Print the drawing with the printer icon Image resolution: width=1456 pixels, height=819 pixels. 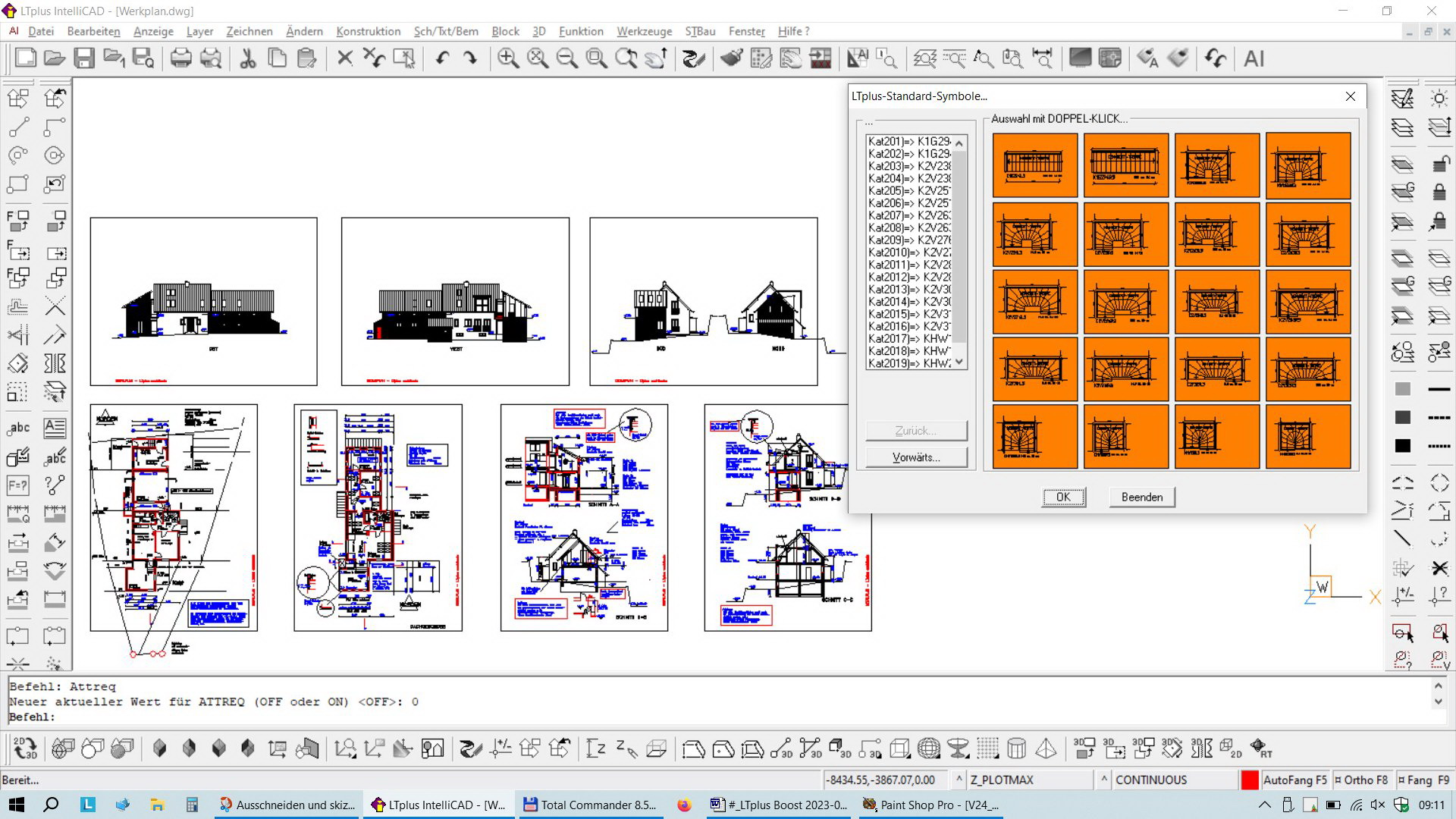pyautogui.click(x=181, y=58)
